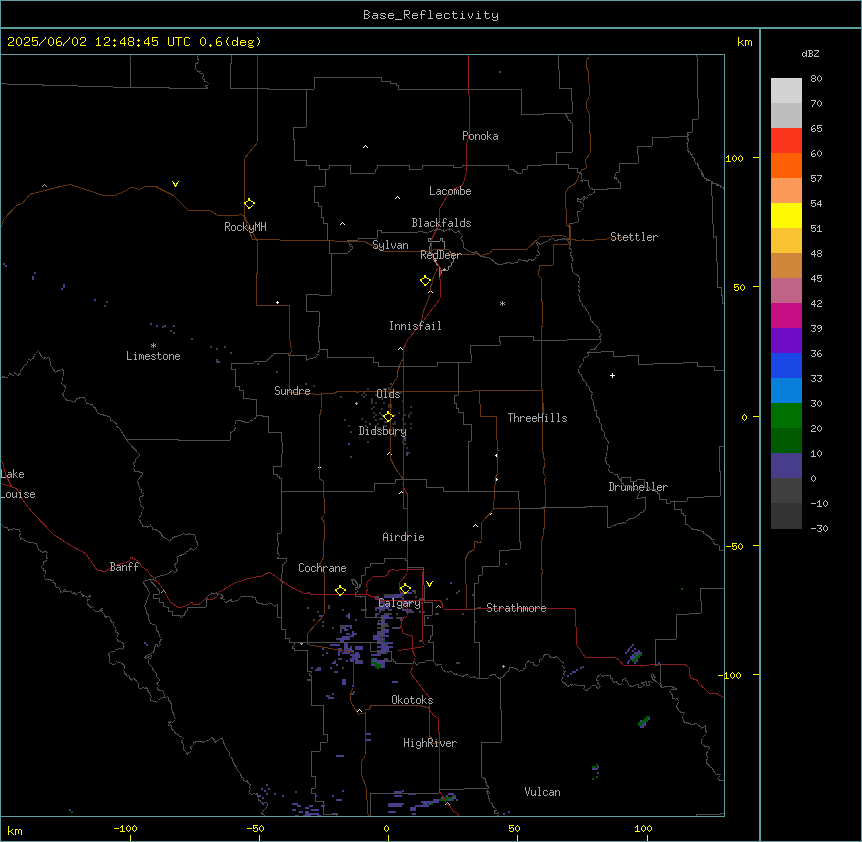Click the Banff label
The image size is (862, 842).
tap(124, 567)
